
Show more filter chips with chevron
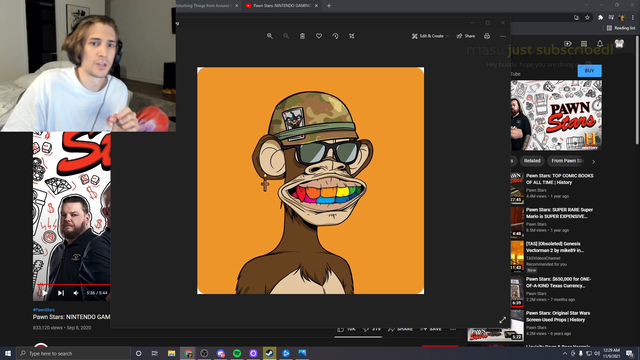593,162
